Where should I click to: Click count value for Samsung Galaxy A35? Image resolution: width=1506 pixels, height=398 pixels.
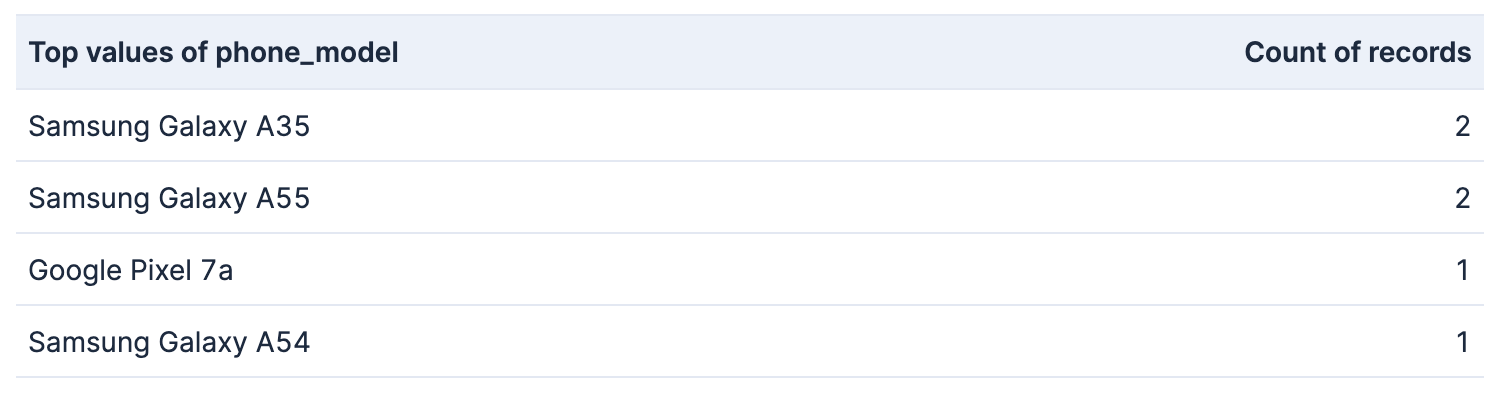(x=1462, y=127)
